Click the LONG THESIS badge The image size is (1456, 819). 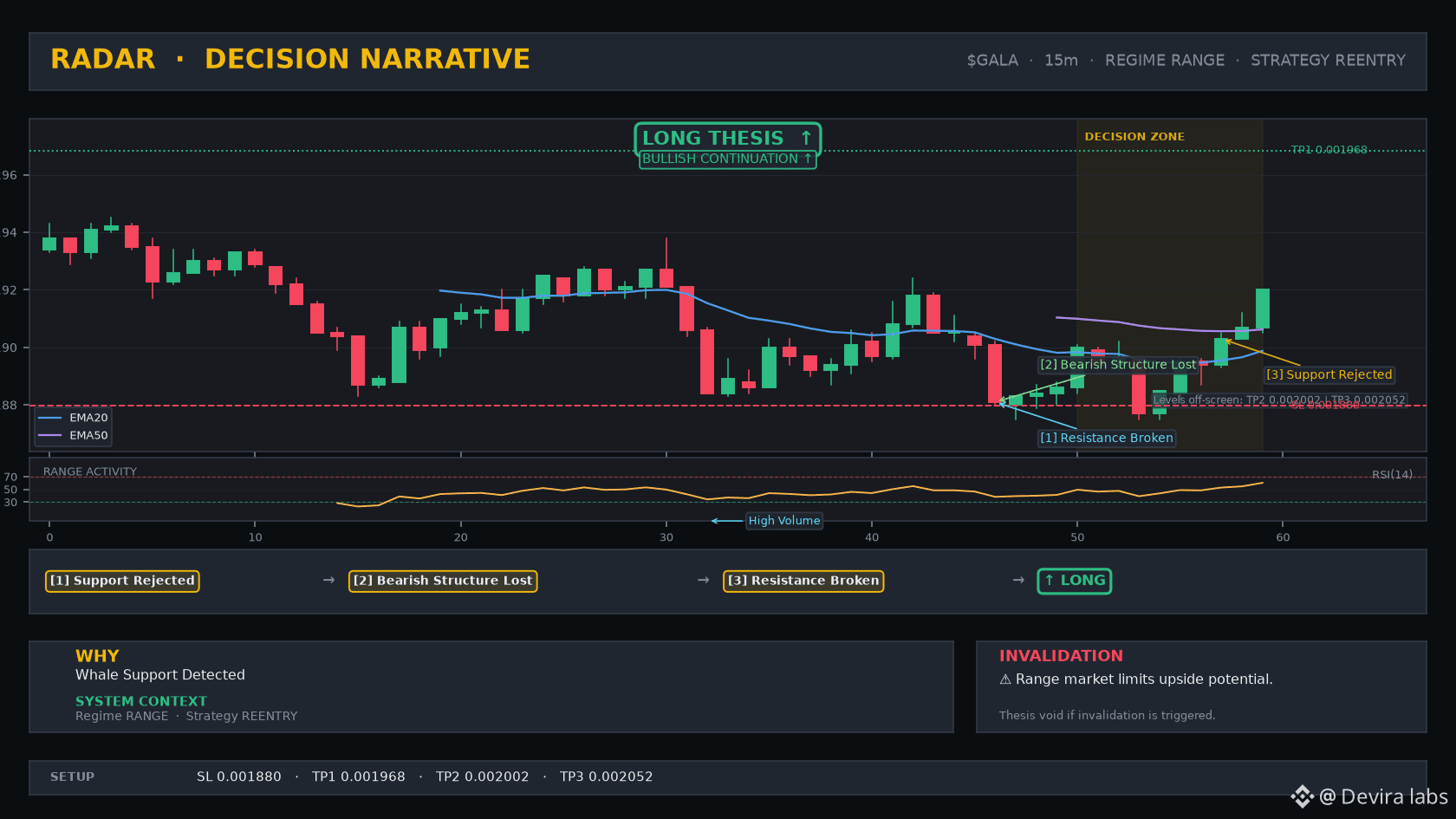click(x=728, y=138)
